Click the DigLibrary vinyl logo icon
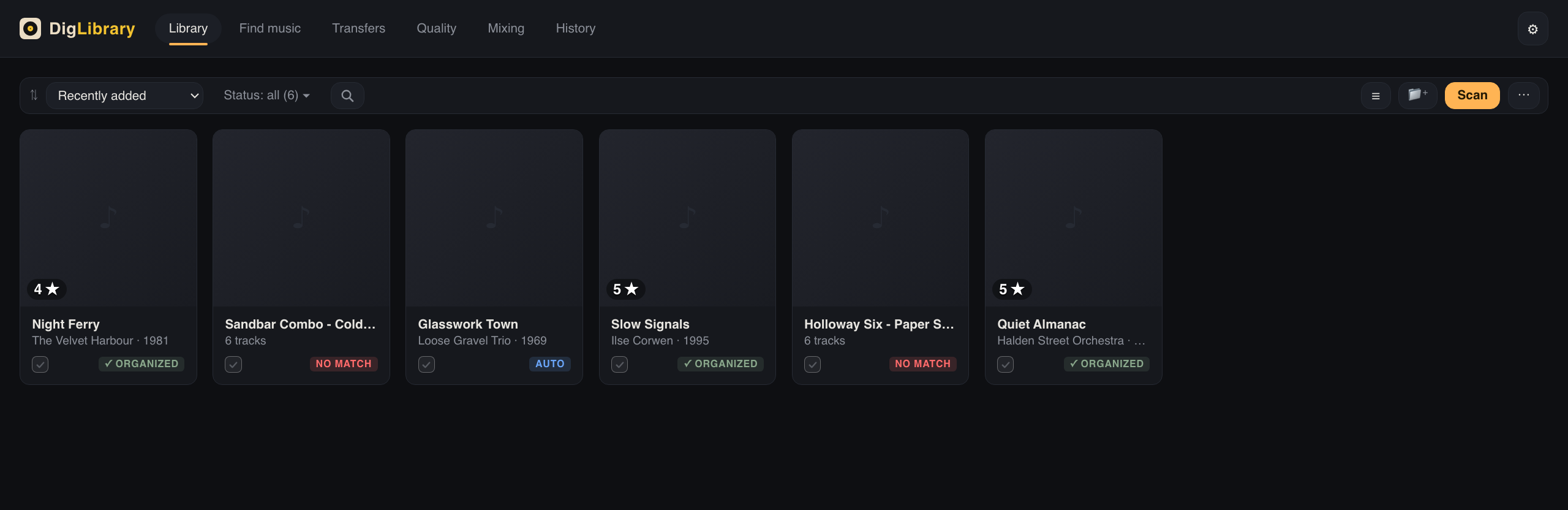This screenshot has height=510, width=1568. pyautogui.click(x=30, y=28)
